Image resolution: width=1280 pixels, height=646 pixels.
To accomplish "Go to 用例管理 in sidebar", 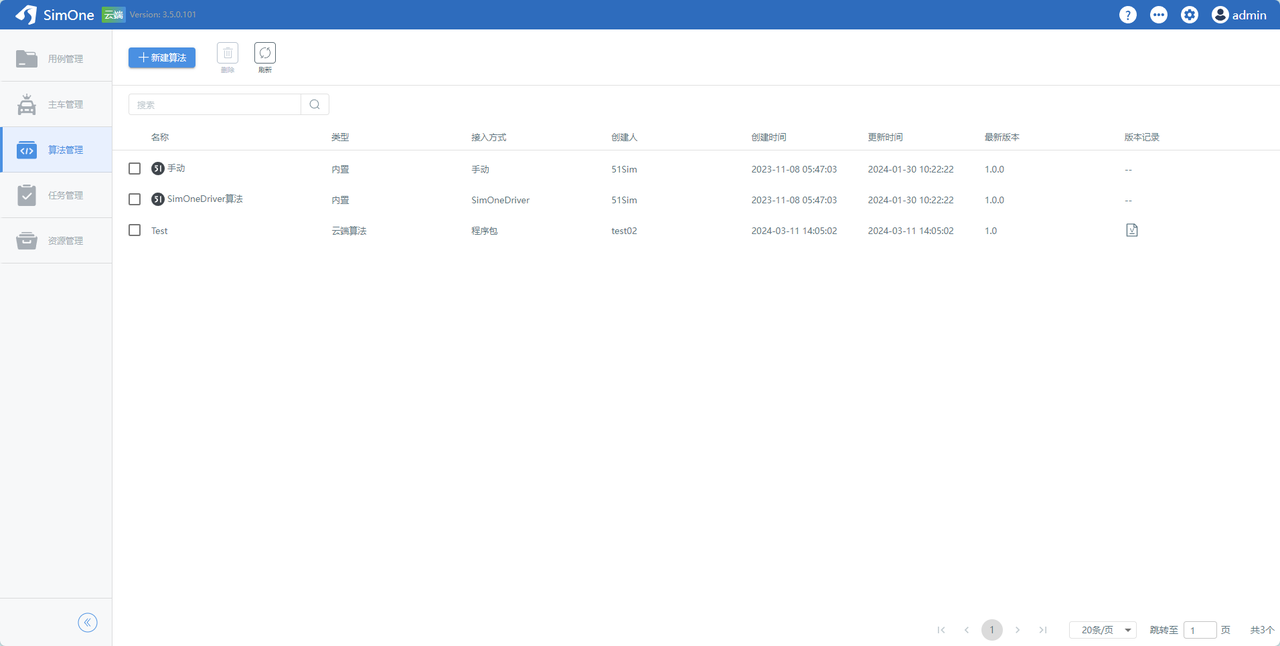I will (x=56, y=59).
